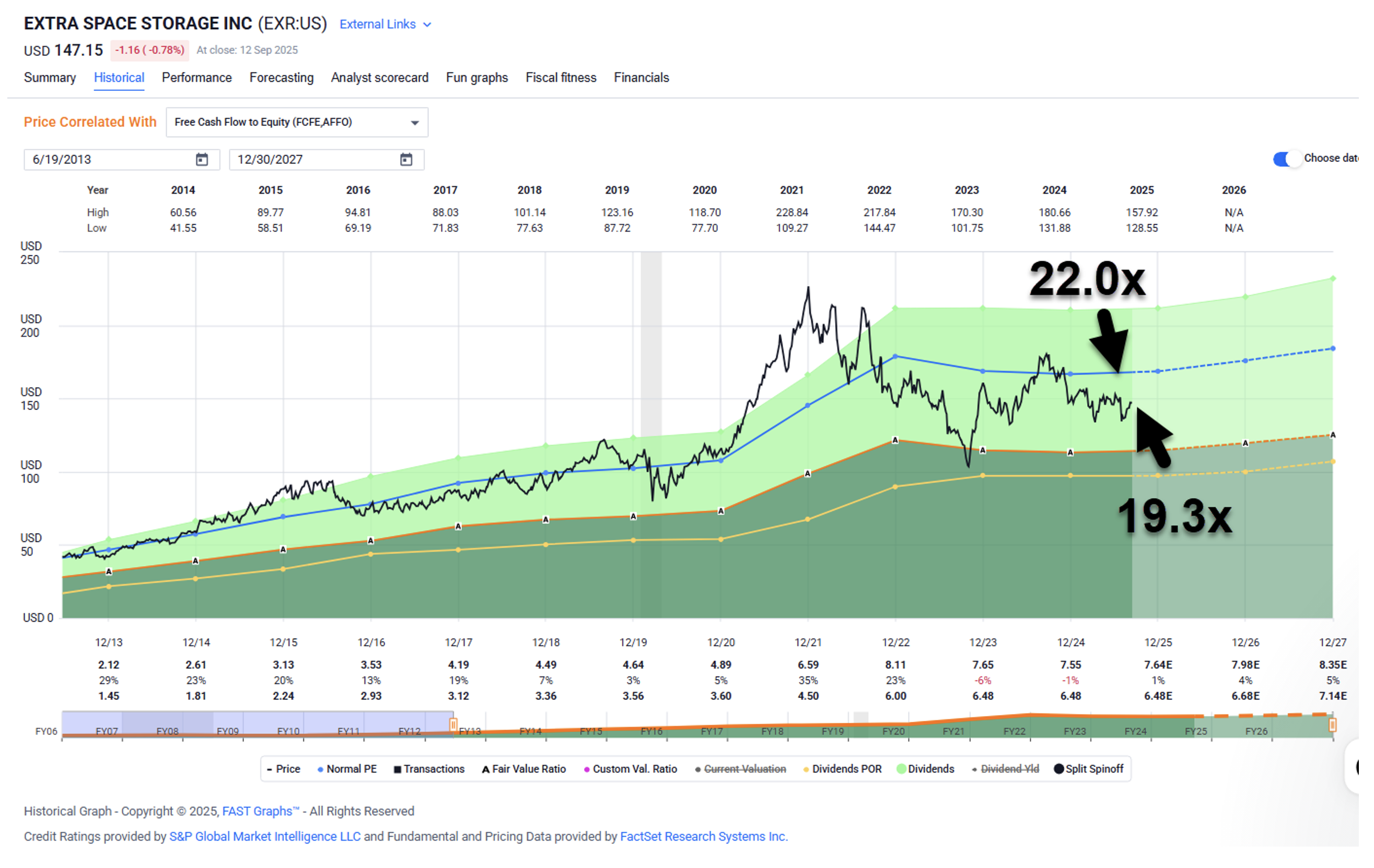Viewport: 1374px width, 868px height.
Task: Click the 12/27 dividend estimate 7.14E
Action: (x=1333, y=696)
